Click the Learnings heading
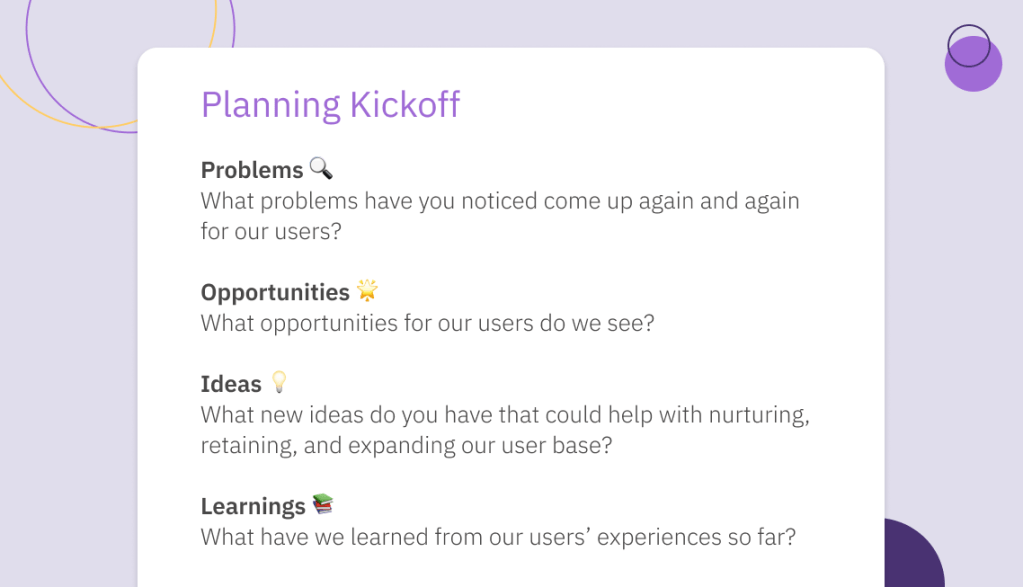This screenshot has height=587, width=1023. click(x=253, y=506)
